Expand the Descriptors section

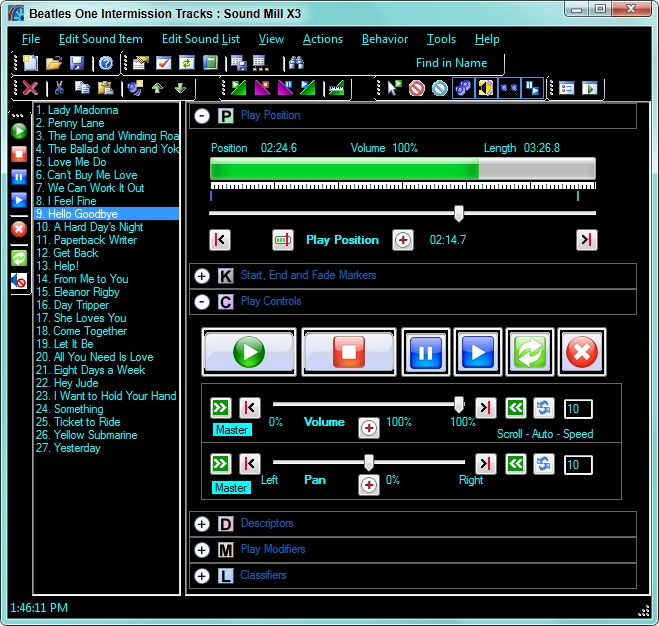click(x=202, y=524)
